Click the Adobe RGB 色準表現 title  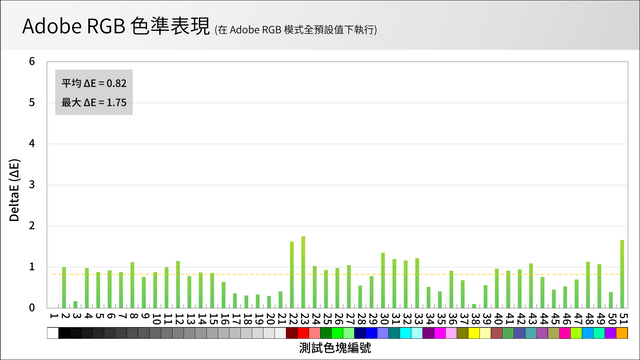pyautogui.click(x=116, y=26)
